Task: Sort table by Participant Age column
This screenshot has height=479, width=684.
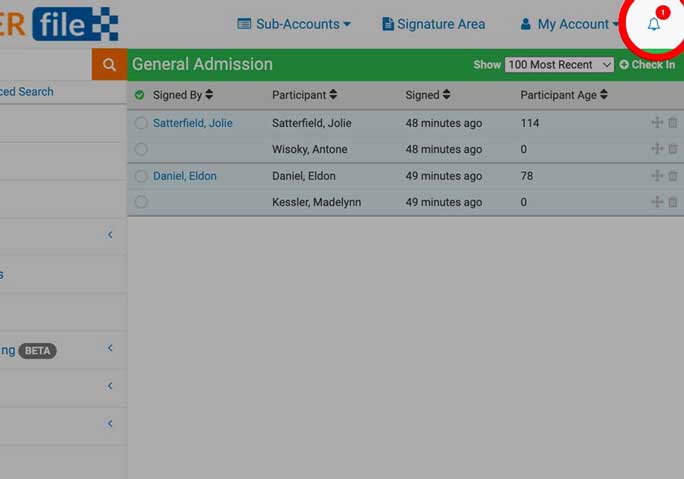Action: (563, 95)
